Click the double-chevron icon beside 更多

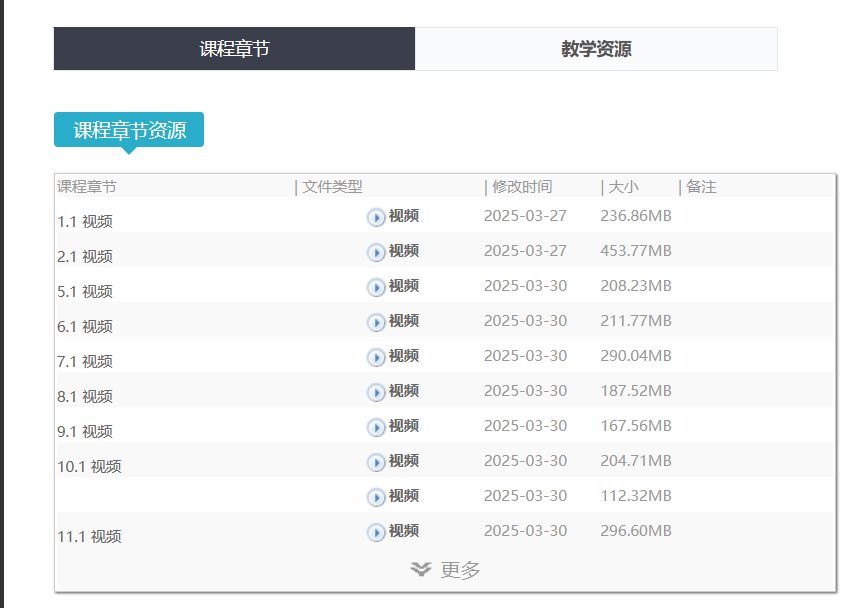click(421, 570)
